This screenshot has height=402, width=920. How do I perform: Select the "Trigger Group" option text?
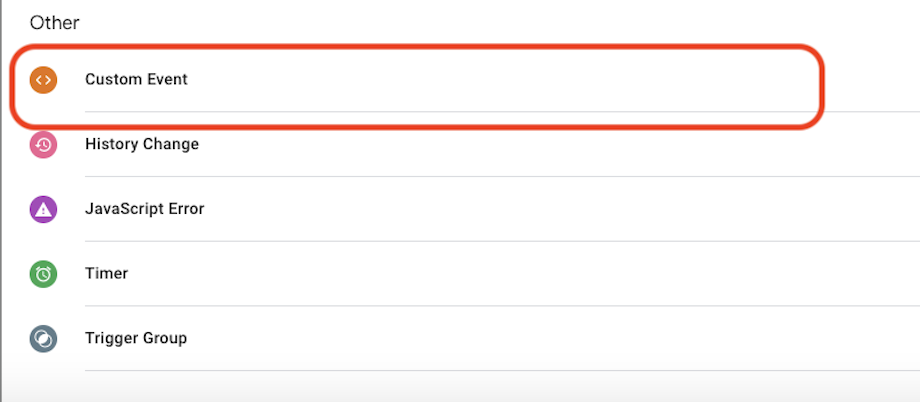(x=136, y=338)
